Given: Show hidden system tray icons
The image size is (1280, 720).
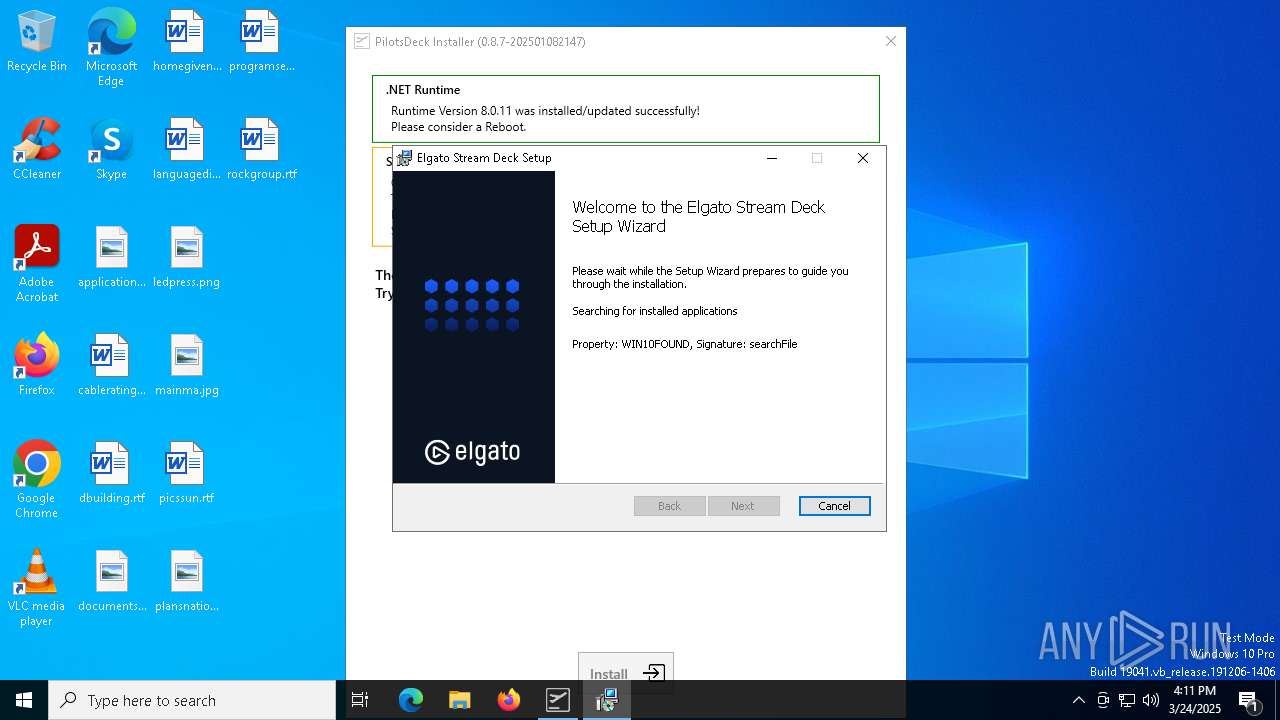Looking at the screenshot, I should [1078, 700].
